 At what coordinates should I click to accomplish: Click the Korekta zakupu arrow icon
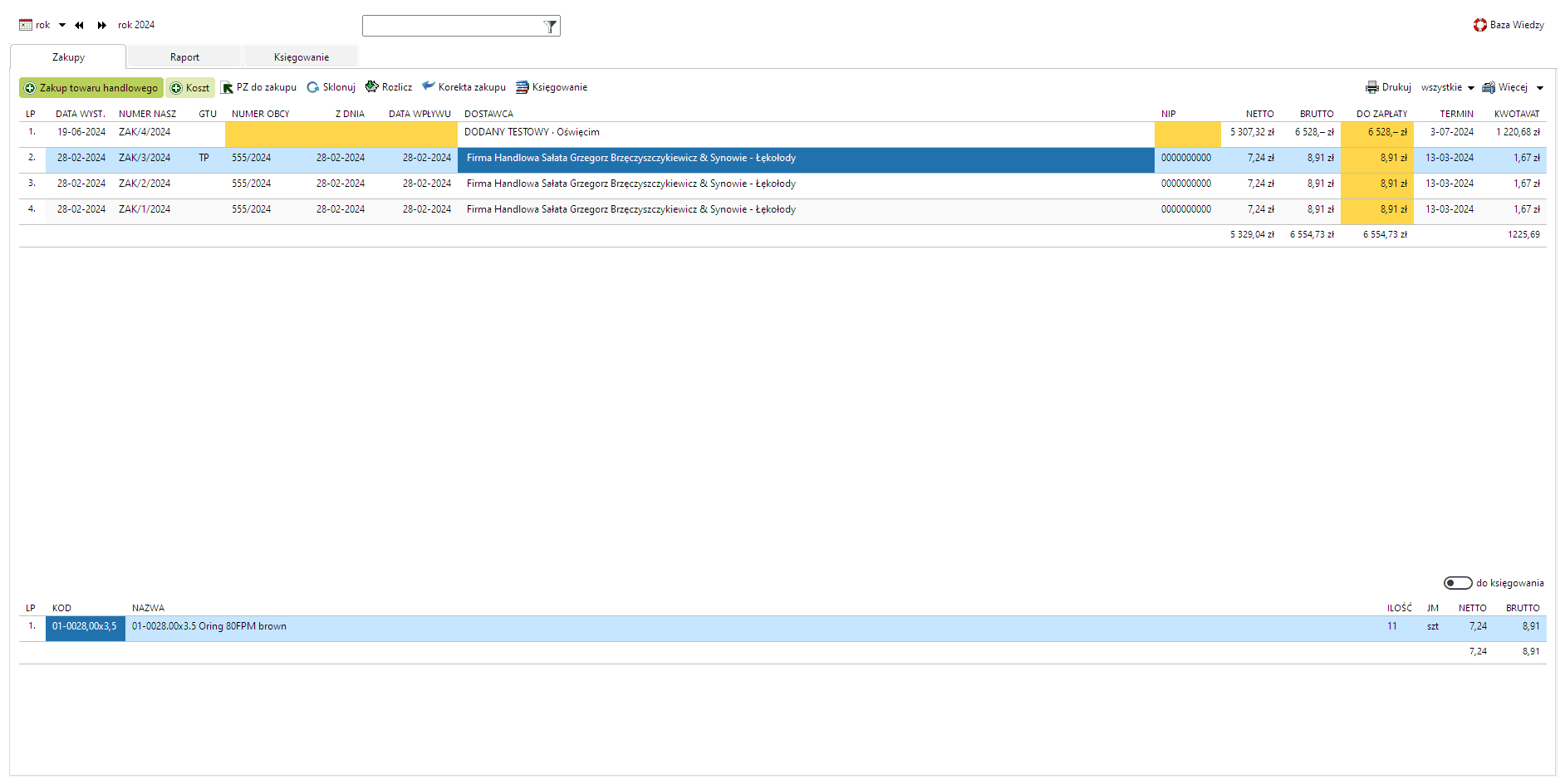point(429,86)
